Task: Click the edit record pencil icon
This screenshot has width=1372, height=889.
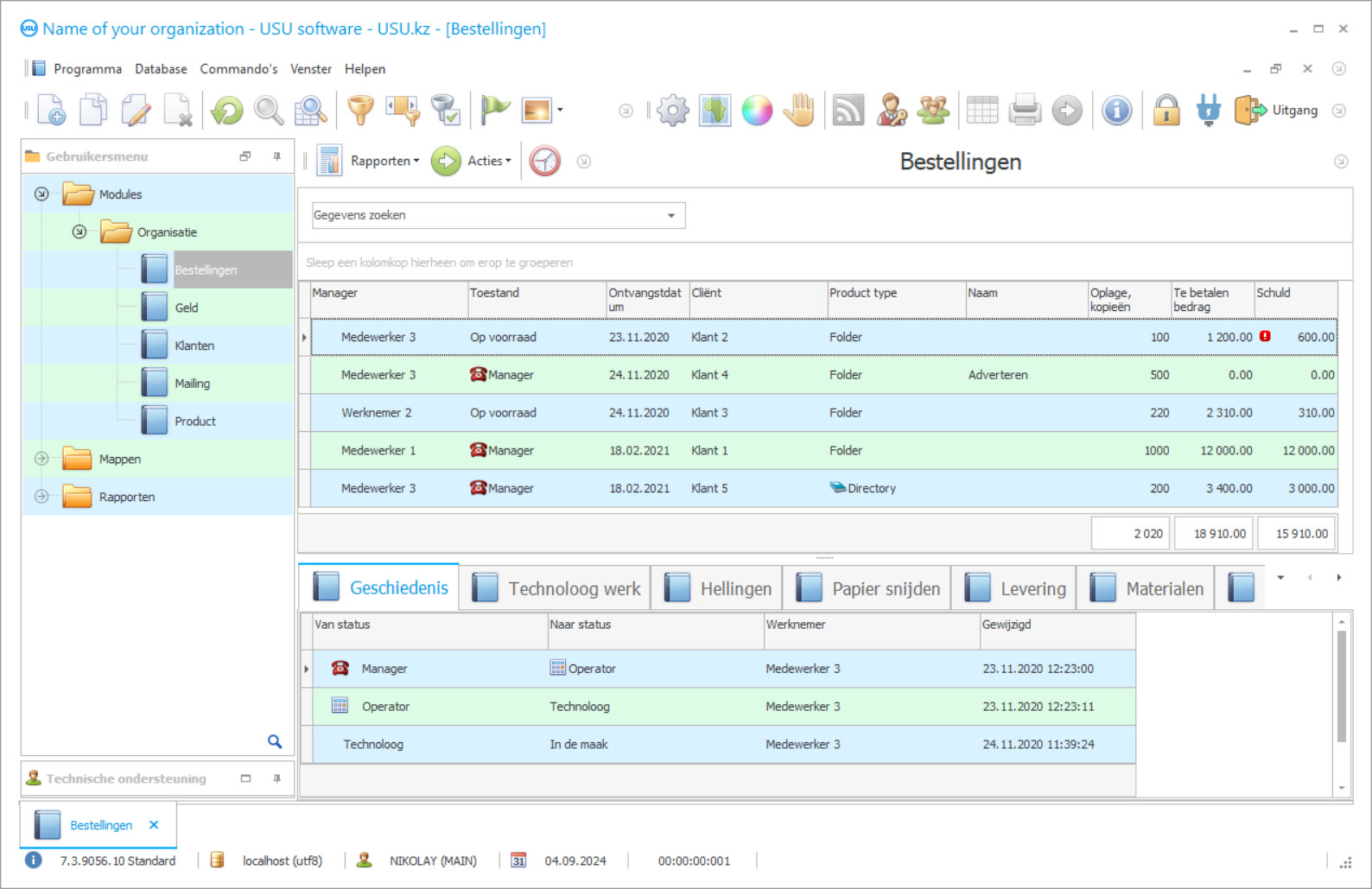Action: (x=136, y=111)
